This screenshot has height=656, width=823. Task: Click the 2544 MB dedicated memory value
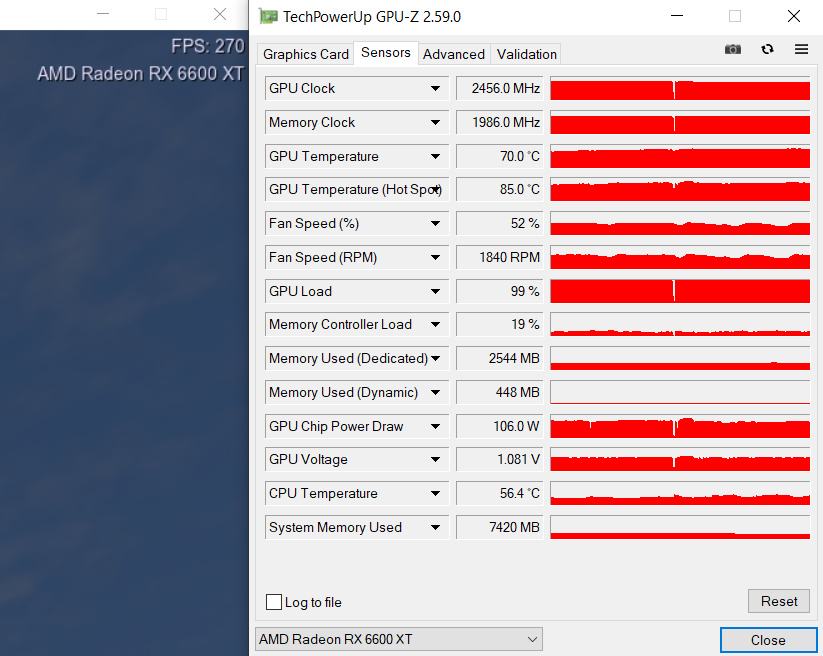coord(500,358)
